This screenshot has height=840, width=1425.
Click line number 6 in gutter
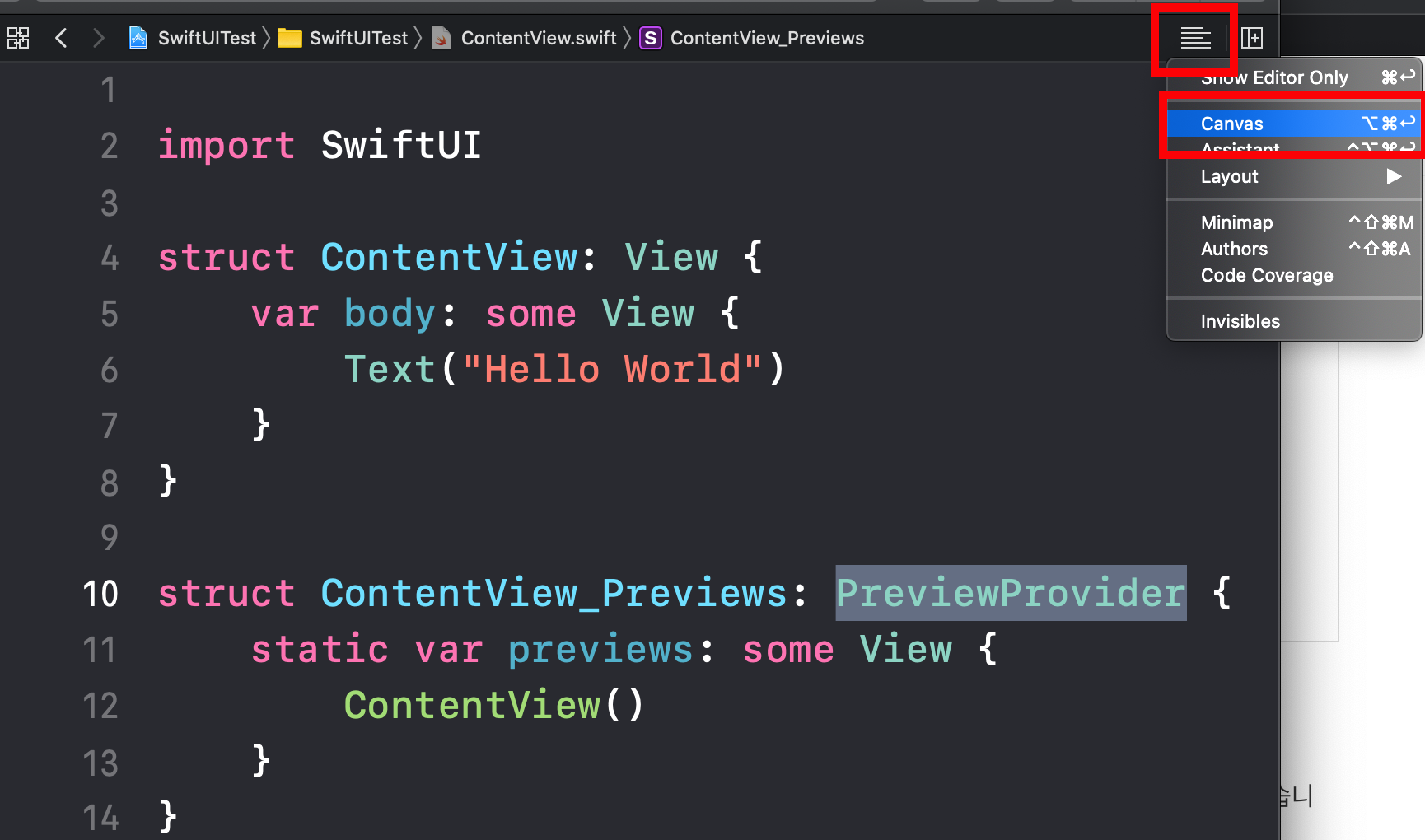pos(110,370)
